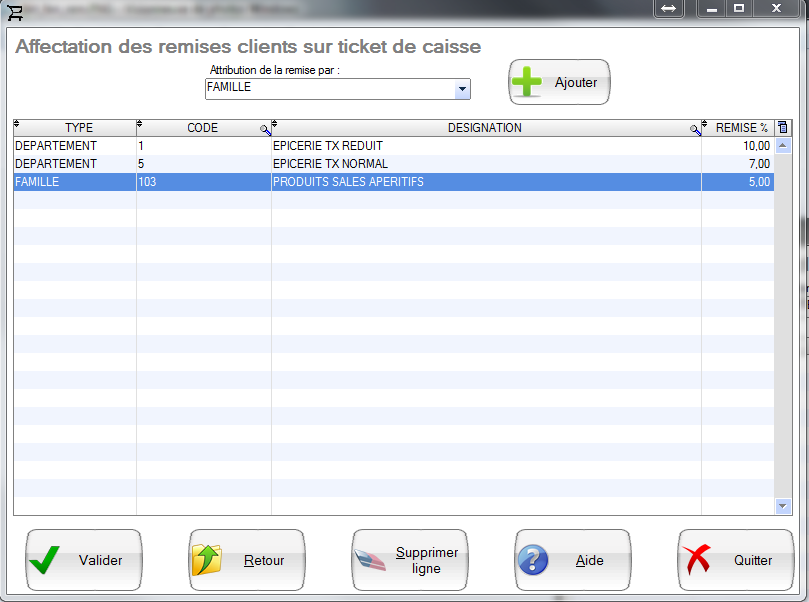This screenshot has width=809, height=602.
Task: Click Supprimer ligne eraser button
Action: click(410, 560)
